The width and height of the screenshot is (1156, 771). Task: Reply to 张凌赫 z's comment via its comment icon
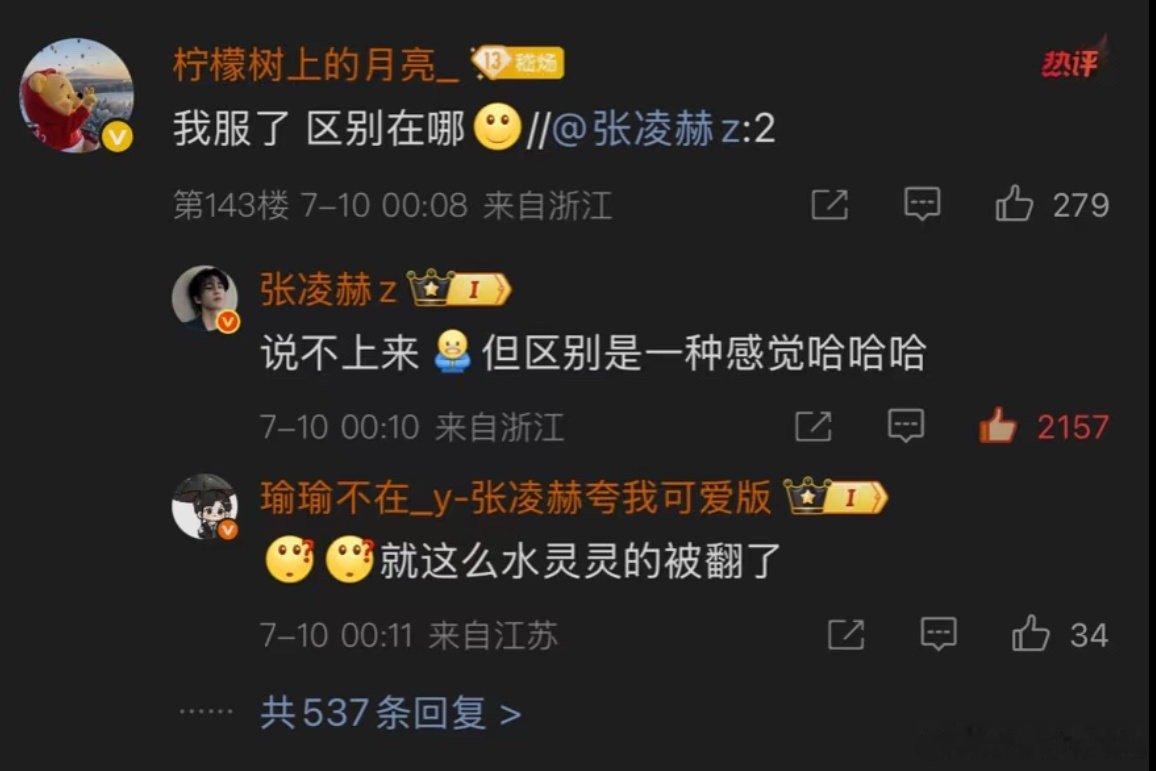(x=905, y=425)
